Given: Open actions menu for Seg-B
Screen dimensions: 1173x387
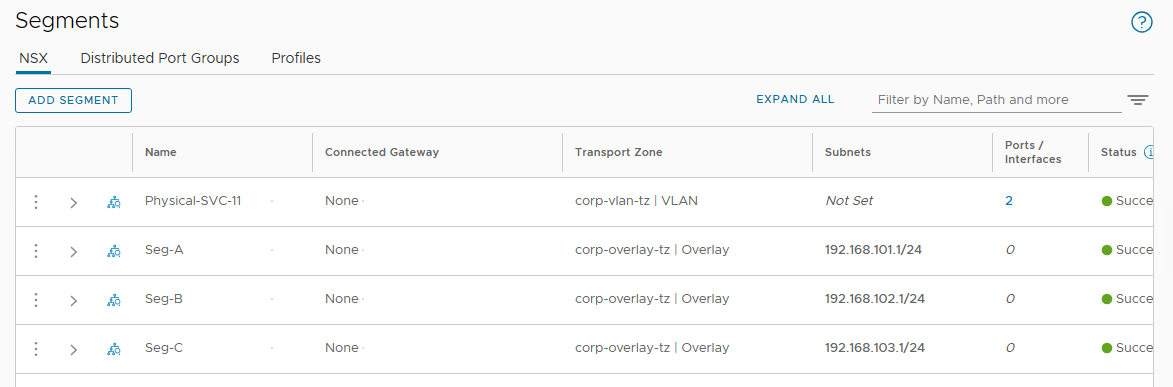Looking at the screenshot, I should 36,299.
